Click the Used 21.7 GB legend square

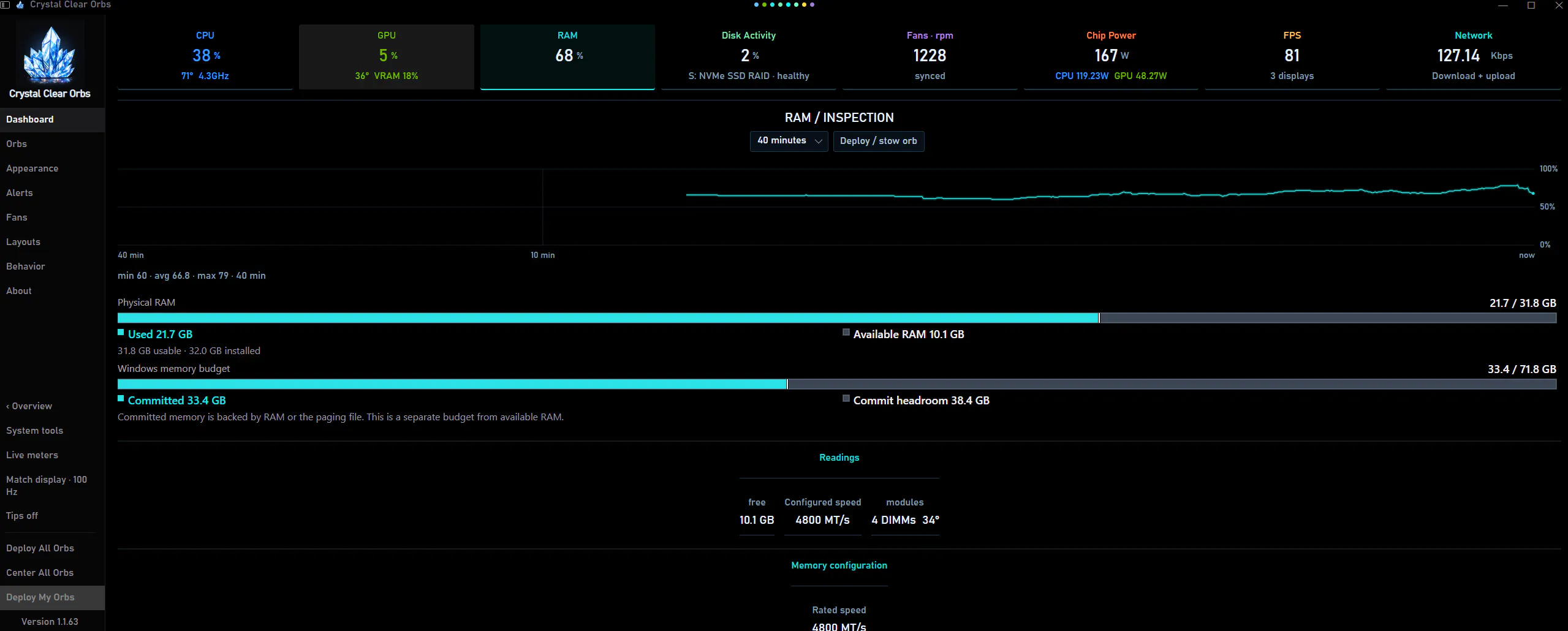coord(121,333)
